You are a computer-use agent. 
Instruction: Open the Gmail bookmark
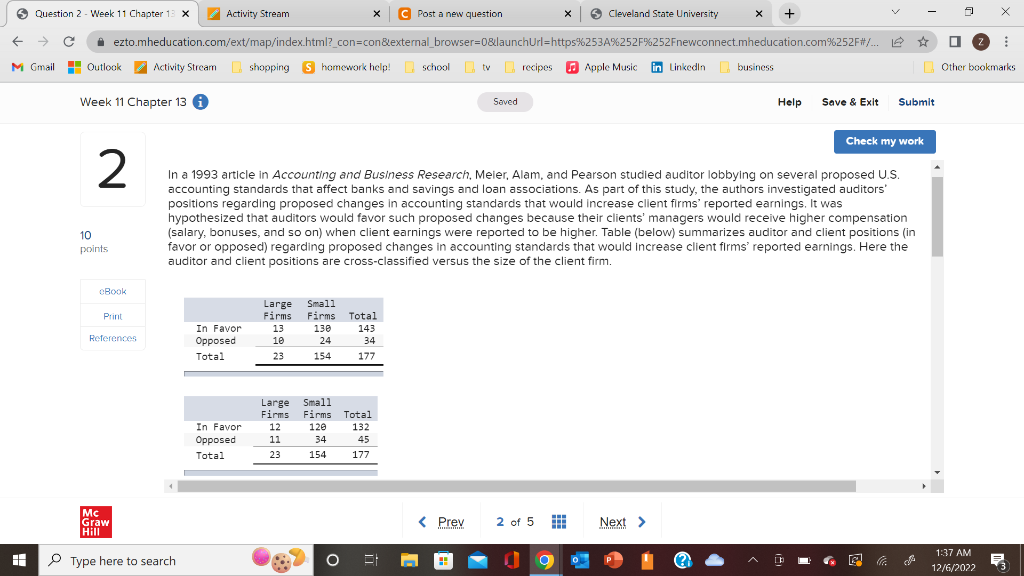(x=33, y=67)
